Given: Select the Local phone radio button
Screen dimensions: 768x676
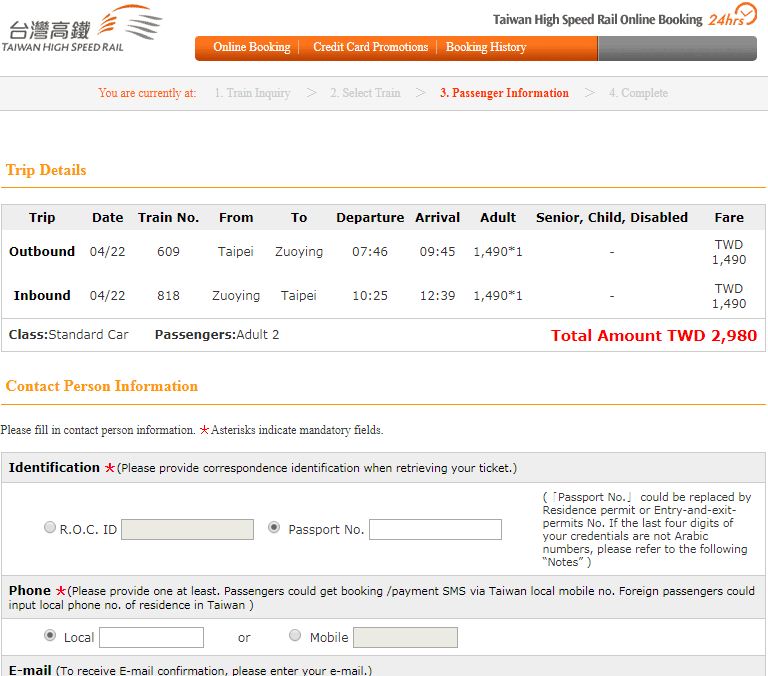Looking at the screenshot, I should (x=50, y=635).
